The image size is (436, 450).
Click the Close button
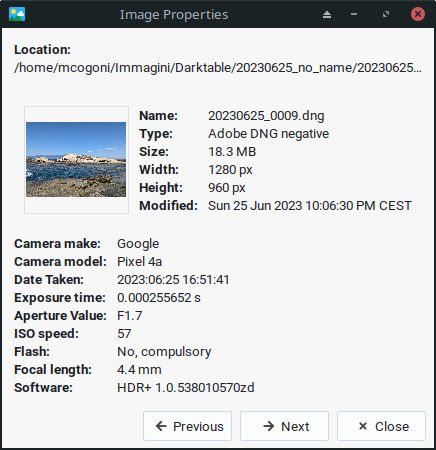pyautogui.click(x=381, y=426)
